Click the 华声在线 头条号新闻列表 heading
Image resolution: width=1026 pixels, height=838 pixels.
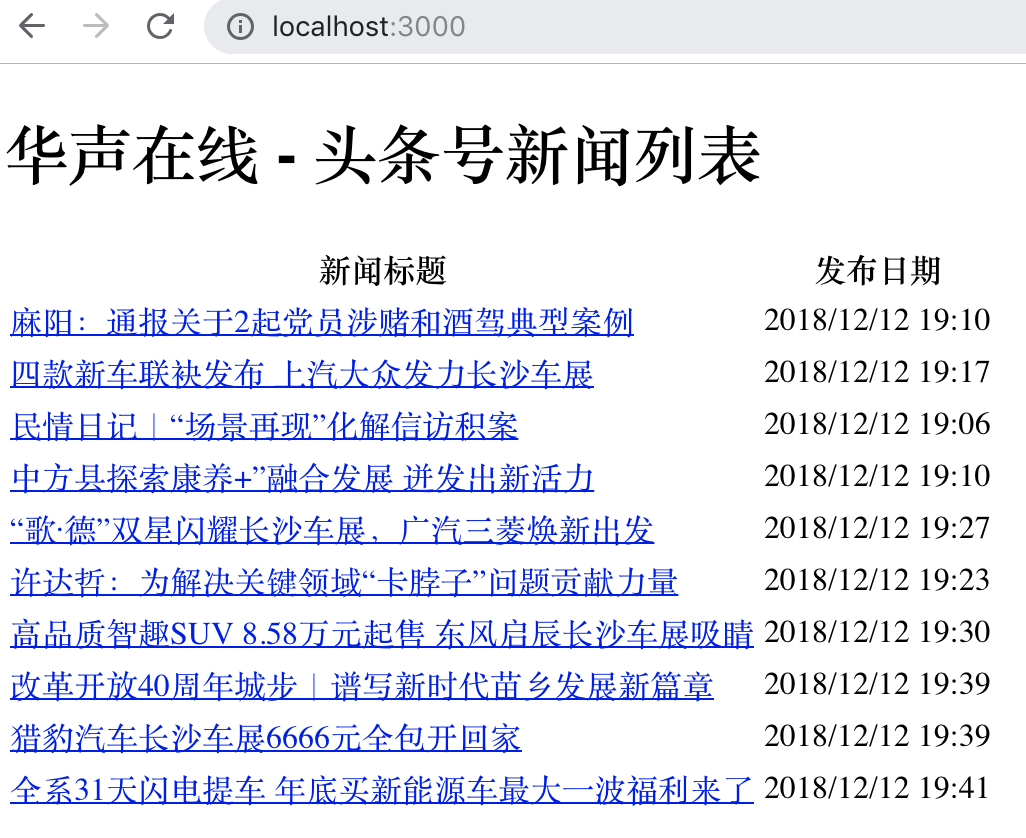click(383, 156)
